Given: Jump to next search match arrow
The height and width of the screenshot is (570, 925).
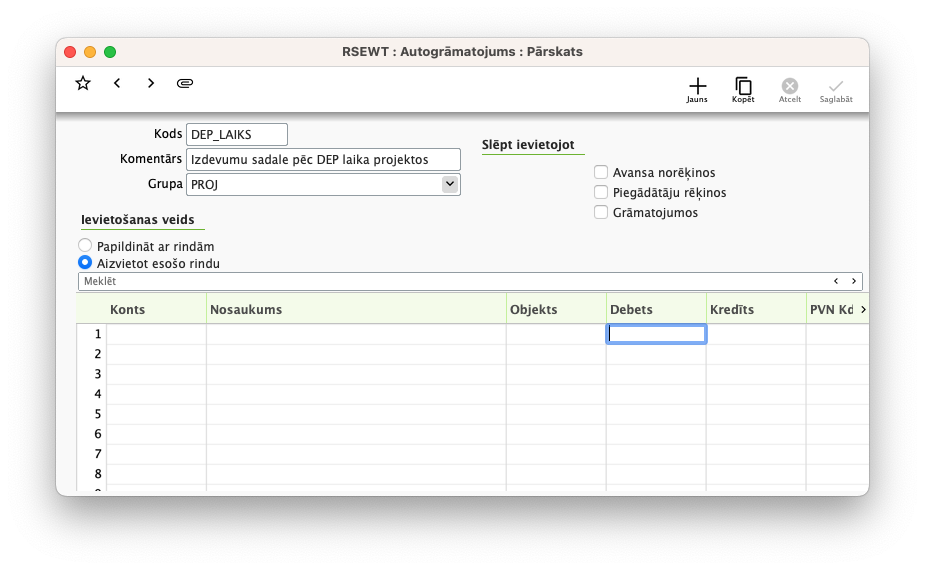Looking at the screenshot, I should pos(854,281).
